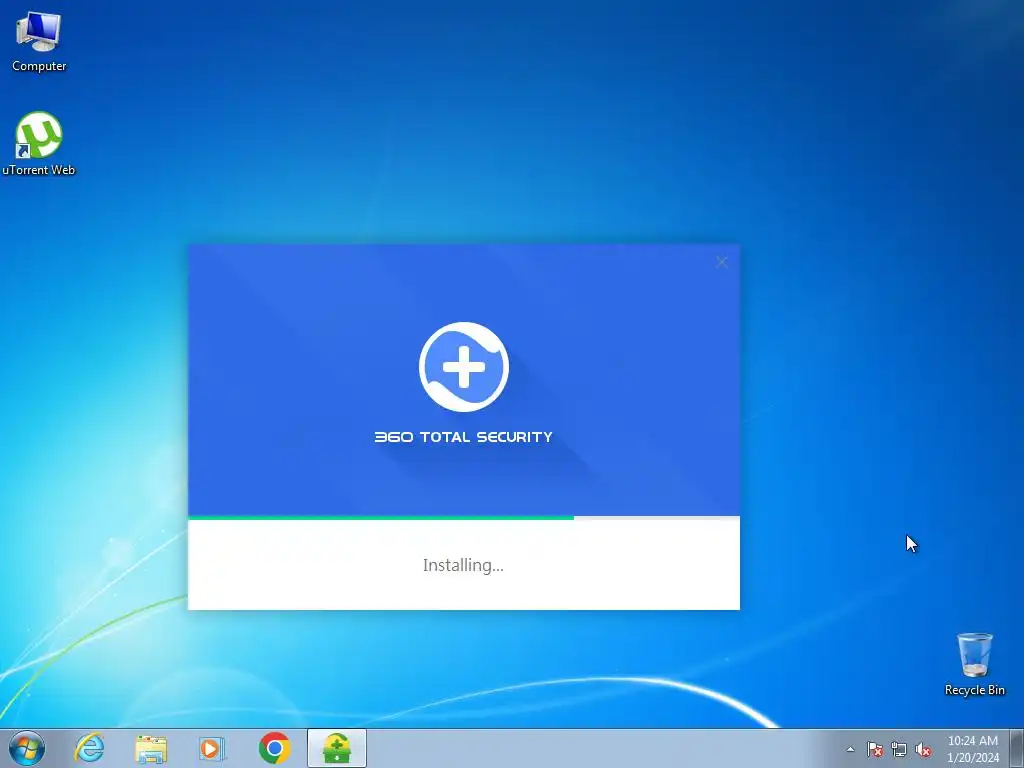
Task: Select the 360 installer taskbar button
Action: coord(336,748)
